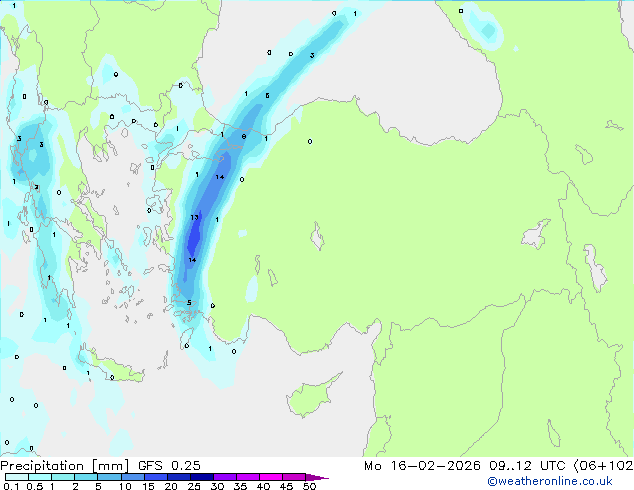Click the '13' precipitation value on the map
This screenshot has width=634, height=490.
pyautogui.click(x=194, y=218)
